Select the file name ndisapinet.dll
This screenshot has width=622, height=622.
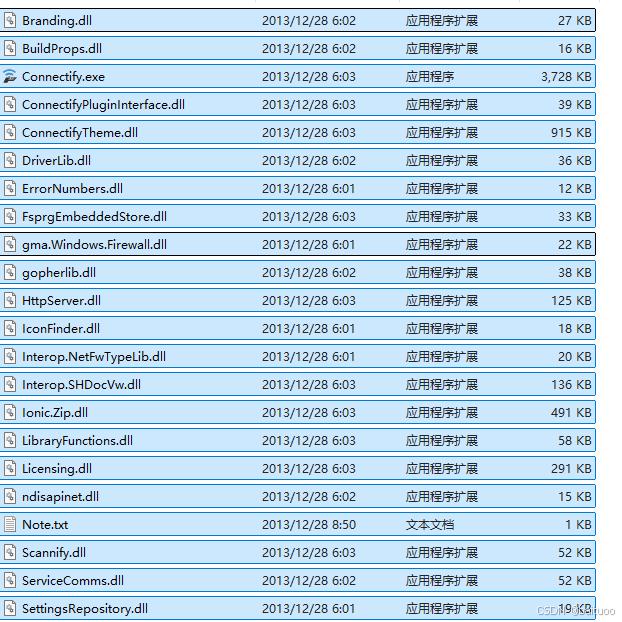[60, 497]
